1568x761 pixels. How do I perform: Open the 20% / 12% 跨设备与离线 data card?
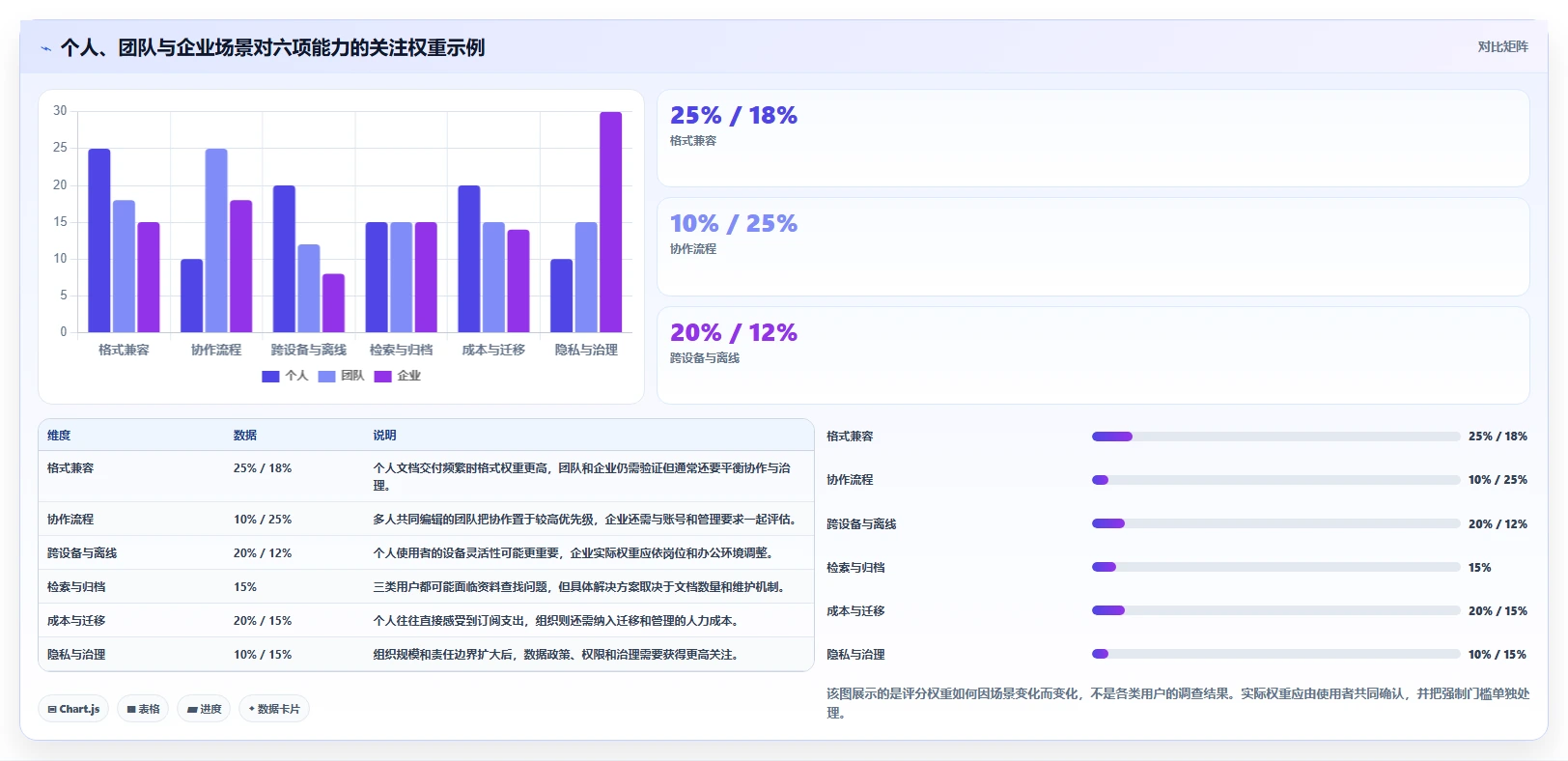tap(1093, 355)
